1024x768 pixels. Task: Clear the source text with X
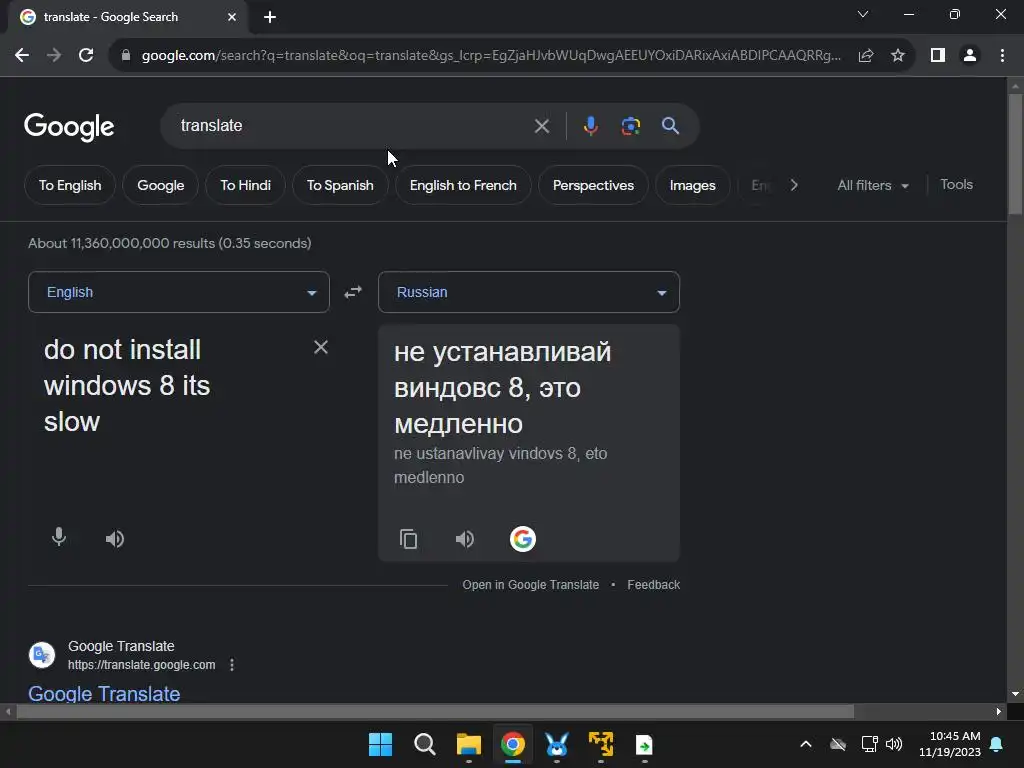tap(321, 347)
